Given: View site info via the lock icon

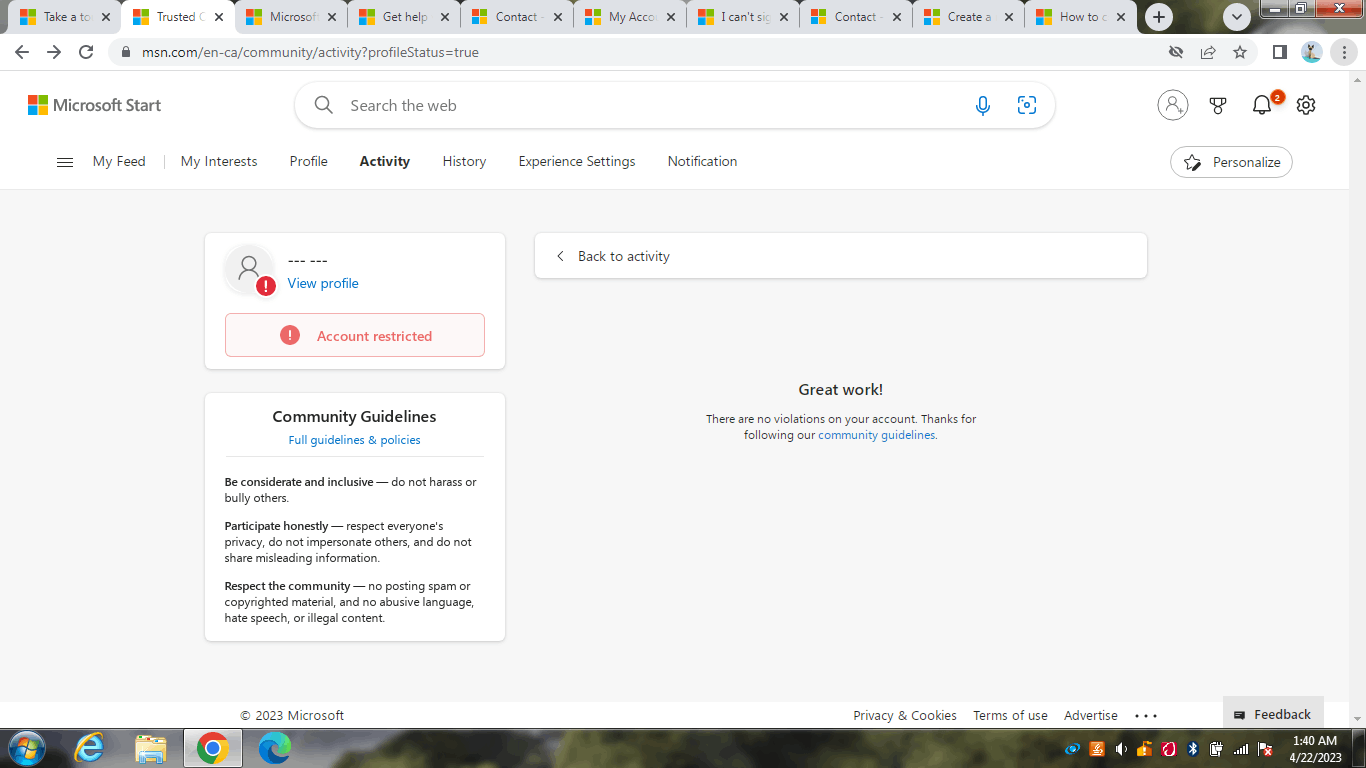Looking at the screenshot, I should click(x=126, y=52).
